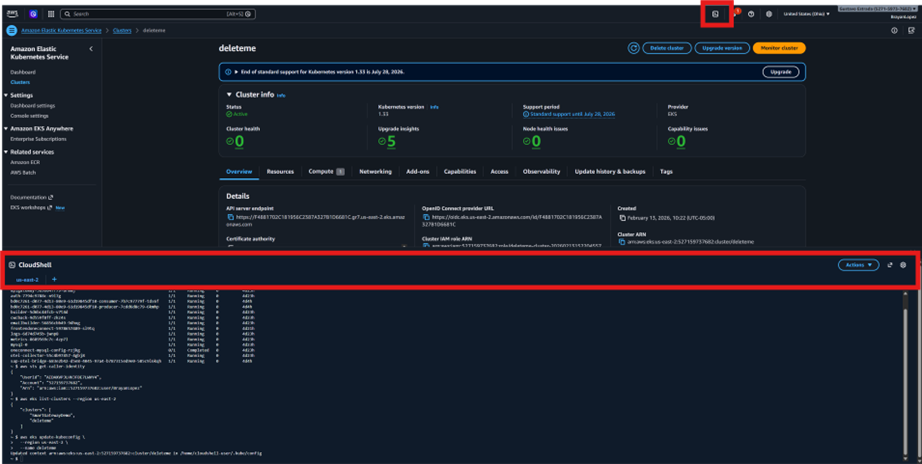This screenshot has width=922, height=464.
Task: Collapse the EKS sidebar with the chevron
Action: (91, 49)
